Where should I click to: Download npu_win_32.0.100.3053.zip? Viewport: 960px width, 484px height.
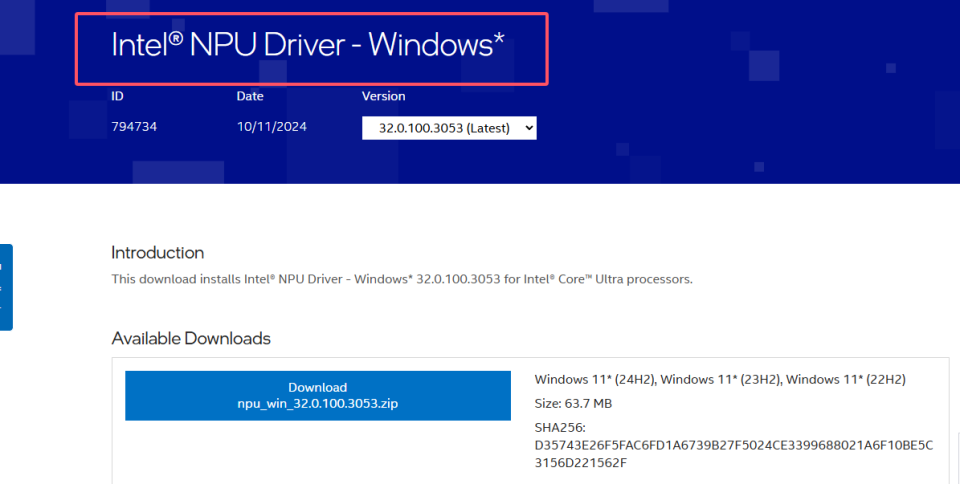click(318, 395)
